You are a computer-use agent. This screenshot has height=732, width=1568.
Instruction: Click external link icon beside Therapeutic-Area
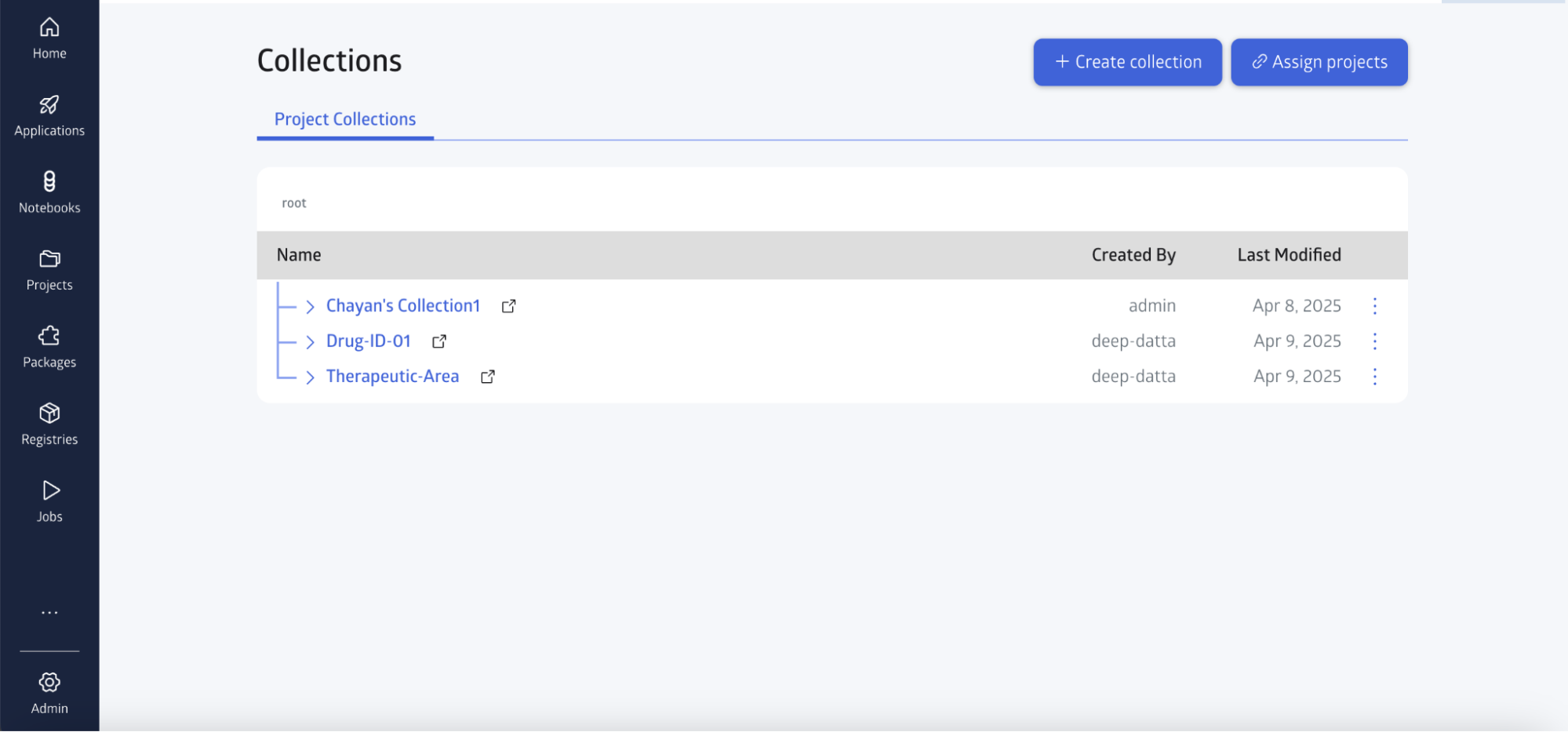(487, 377)
